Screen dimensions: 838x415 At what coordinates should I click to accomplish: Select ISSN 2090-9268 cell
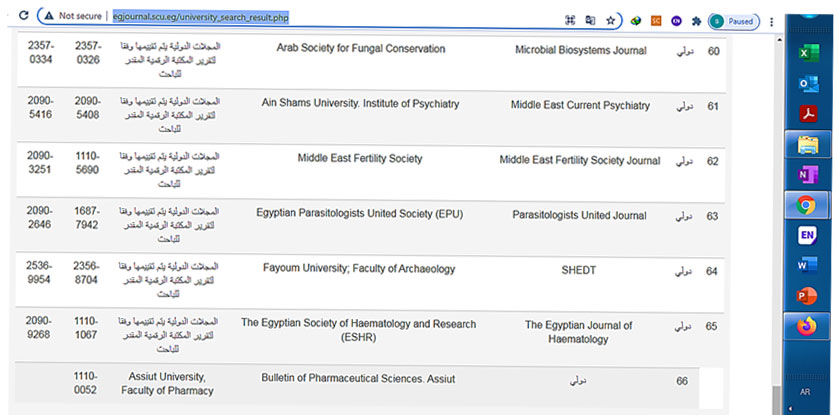[x=38, y=327]
